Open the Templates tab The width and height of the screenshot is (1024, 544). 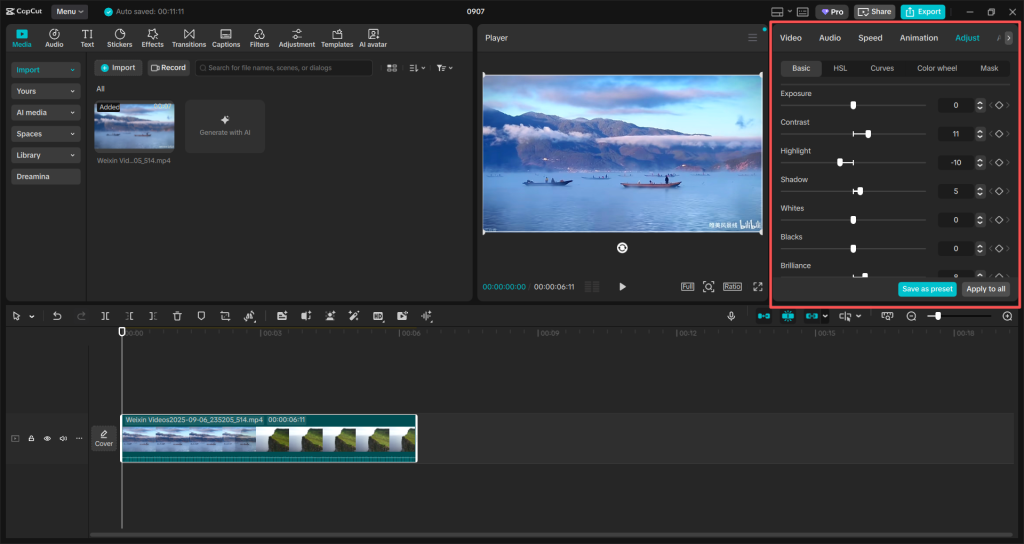337,38
